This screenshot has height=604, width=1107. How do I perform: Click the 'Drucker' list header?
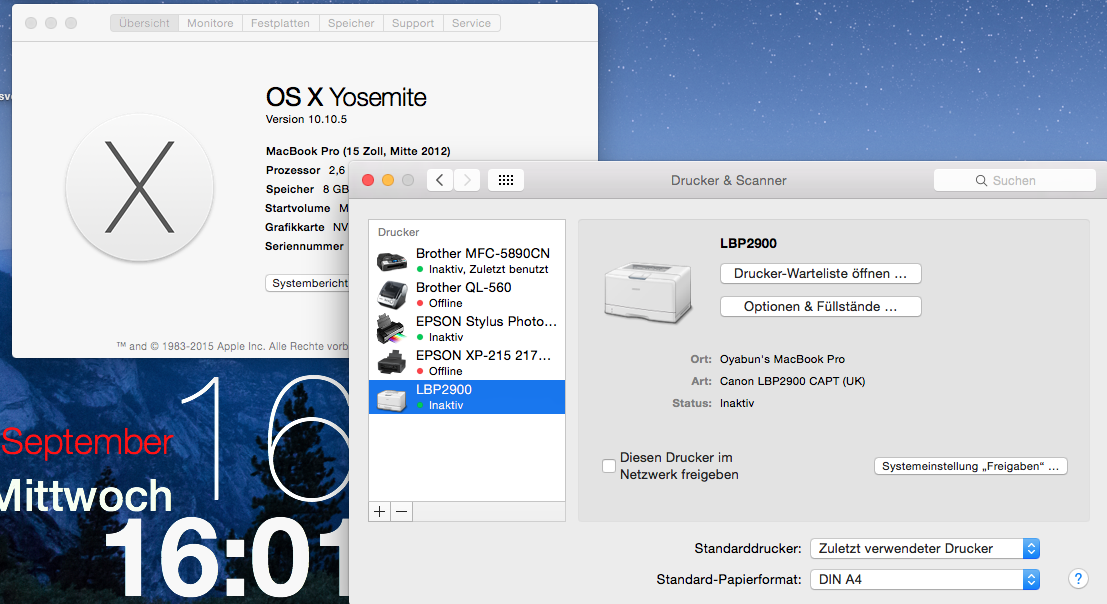398,232
